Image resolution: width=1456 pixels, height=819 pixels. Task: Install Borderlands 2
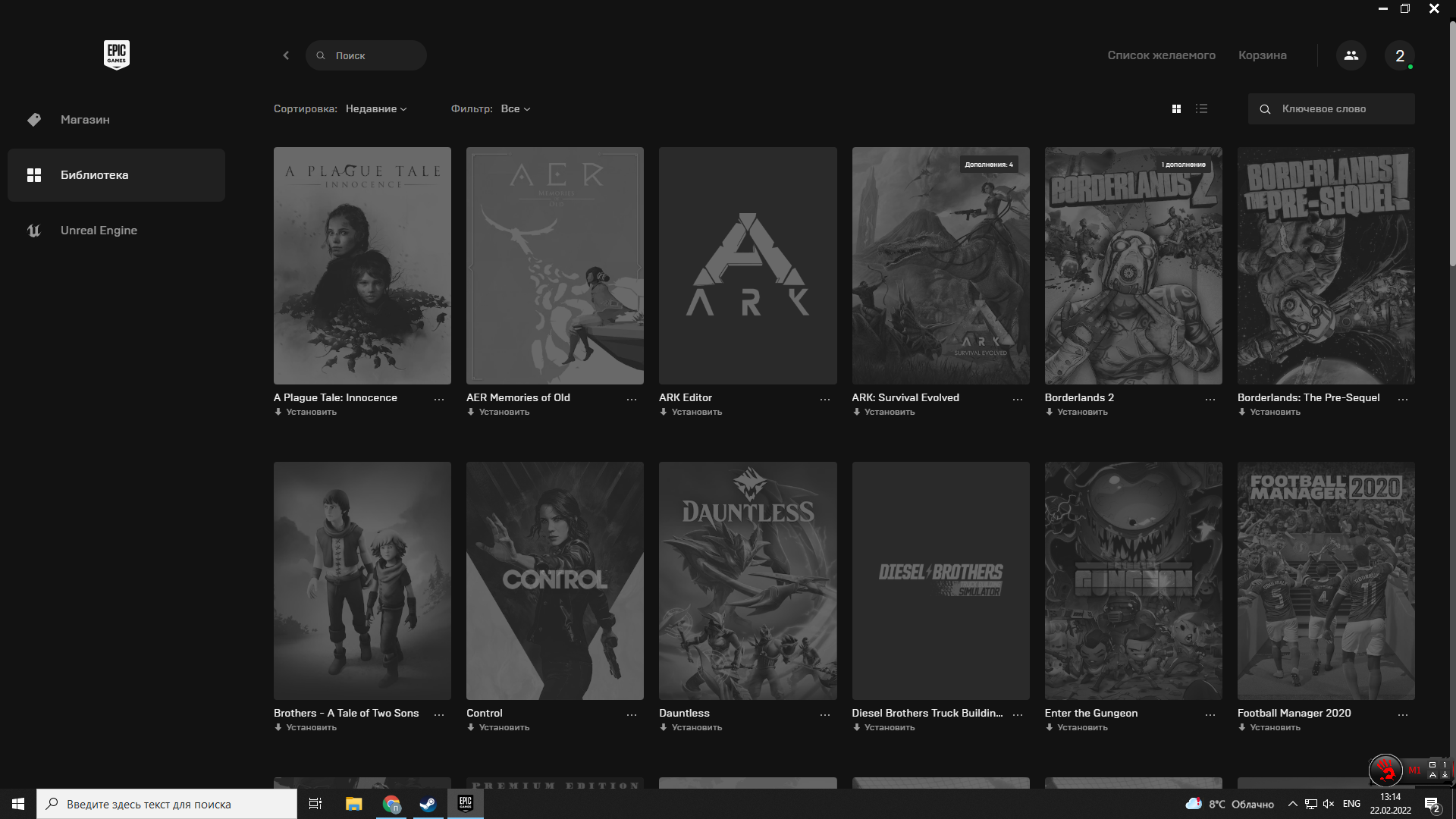coord(1077,413)
